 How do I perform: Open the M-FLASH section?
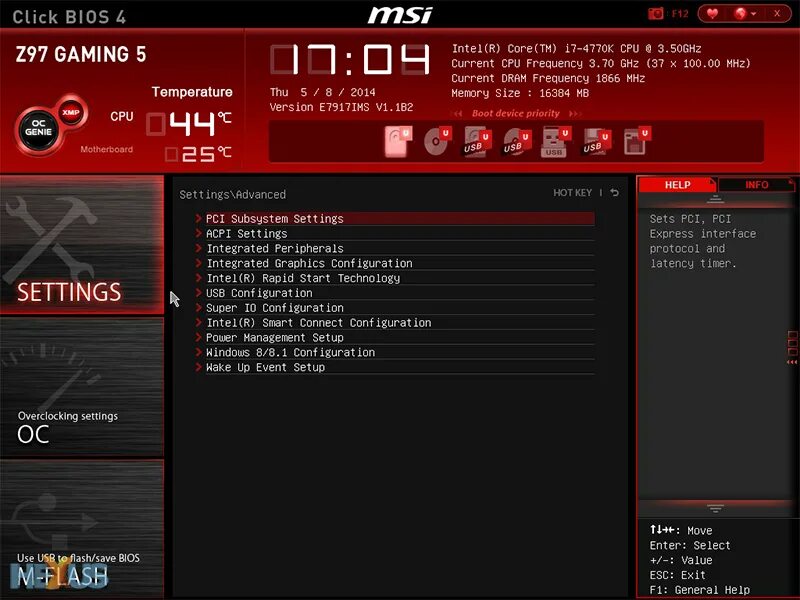[82, 530]
